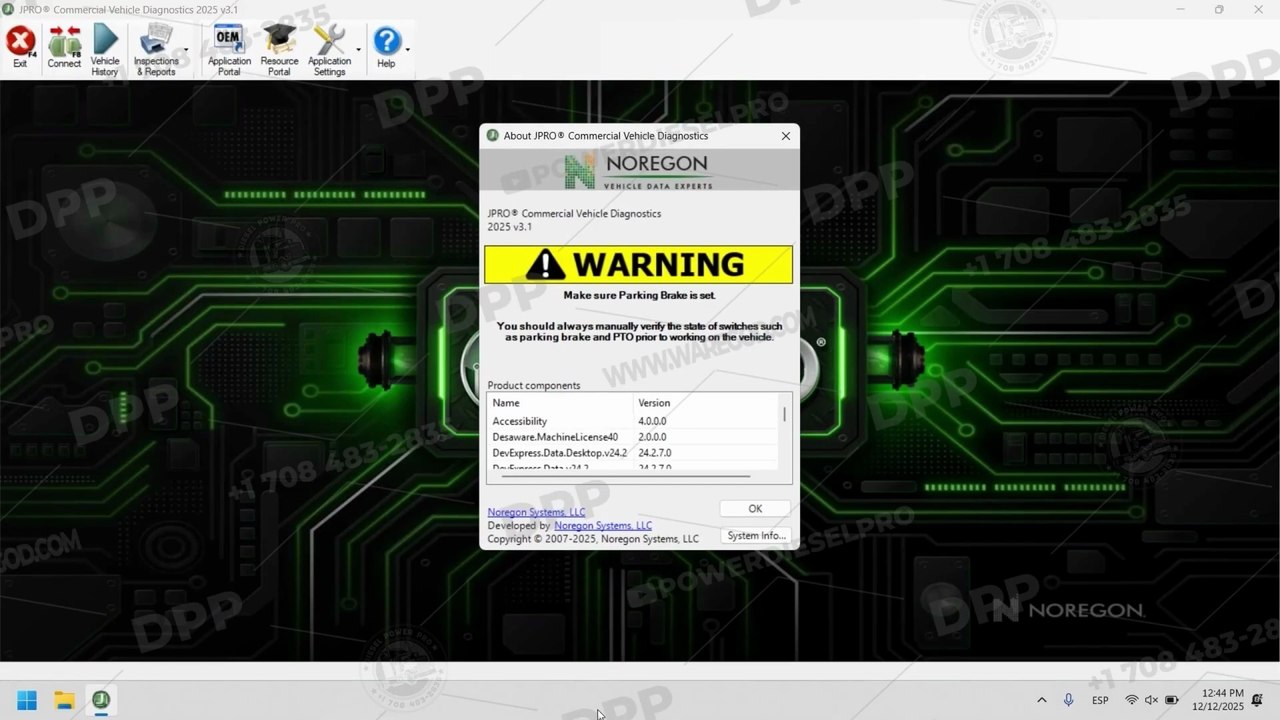The height and width of the screenshot is (720, 1280).
Task: Click the copyright 2007-2025 text
Action: pyautogui.click(x=593, y=539)
